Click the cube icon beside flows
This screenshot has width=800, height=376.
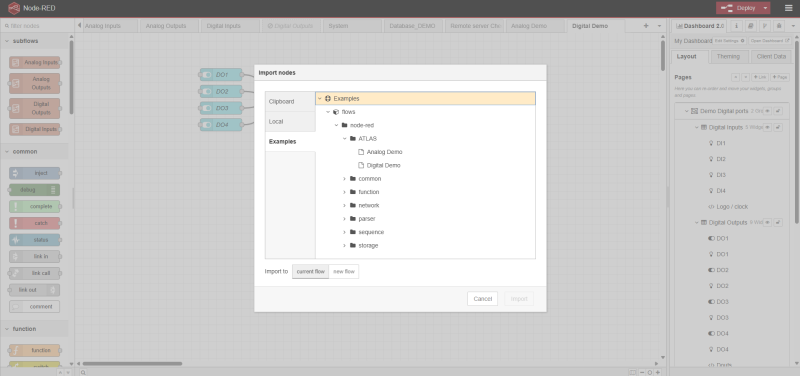[336, 112]
